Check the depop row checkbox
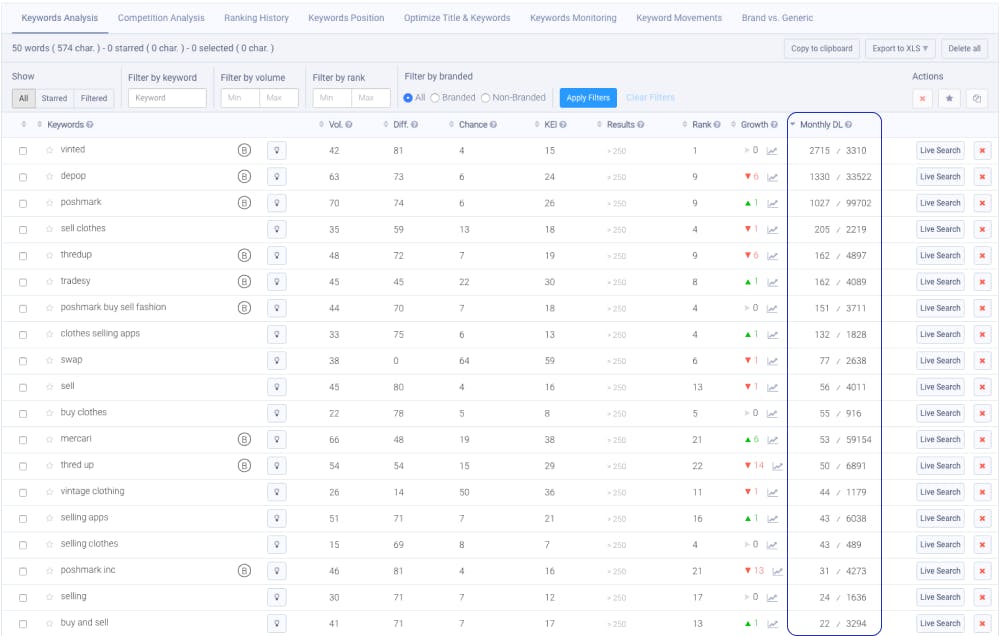The width and height of the screenshot is (1000, 636). point(23,177)
